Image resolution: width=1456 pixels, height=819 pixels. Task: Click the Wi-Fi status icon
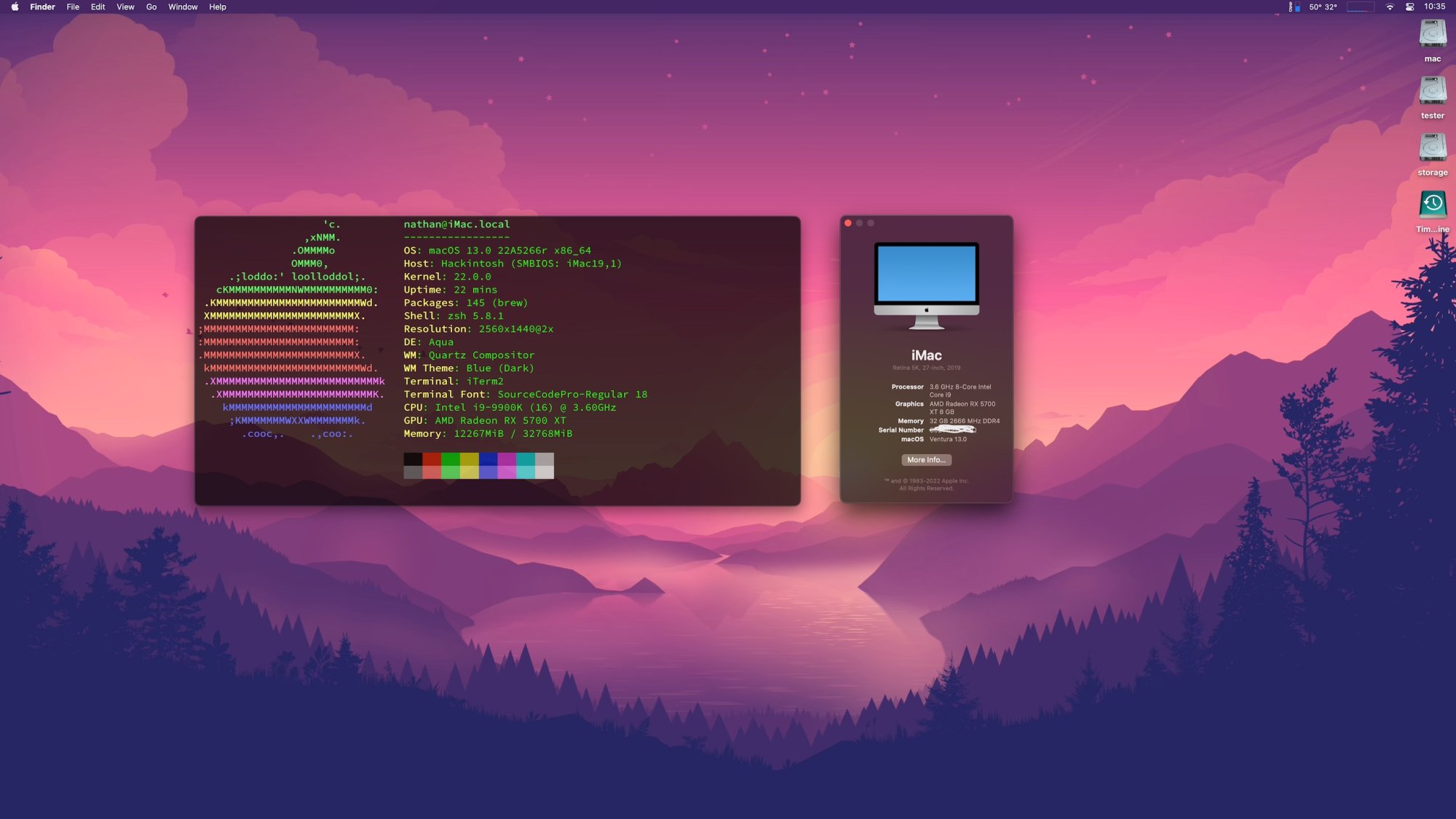pyautogui.click(x=1390, y=7)
